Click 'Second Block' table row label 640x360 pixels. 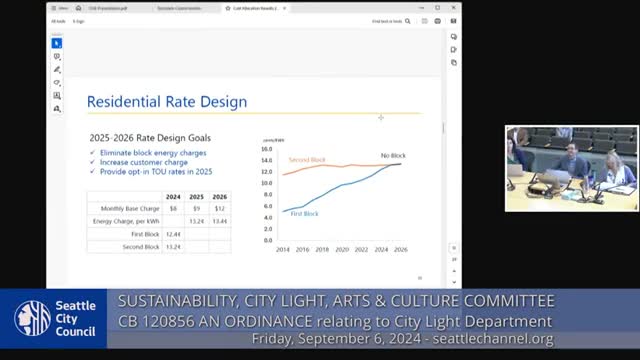coord(141,247)
